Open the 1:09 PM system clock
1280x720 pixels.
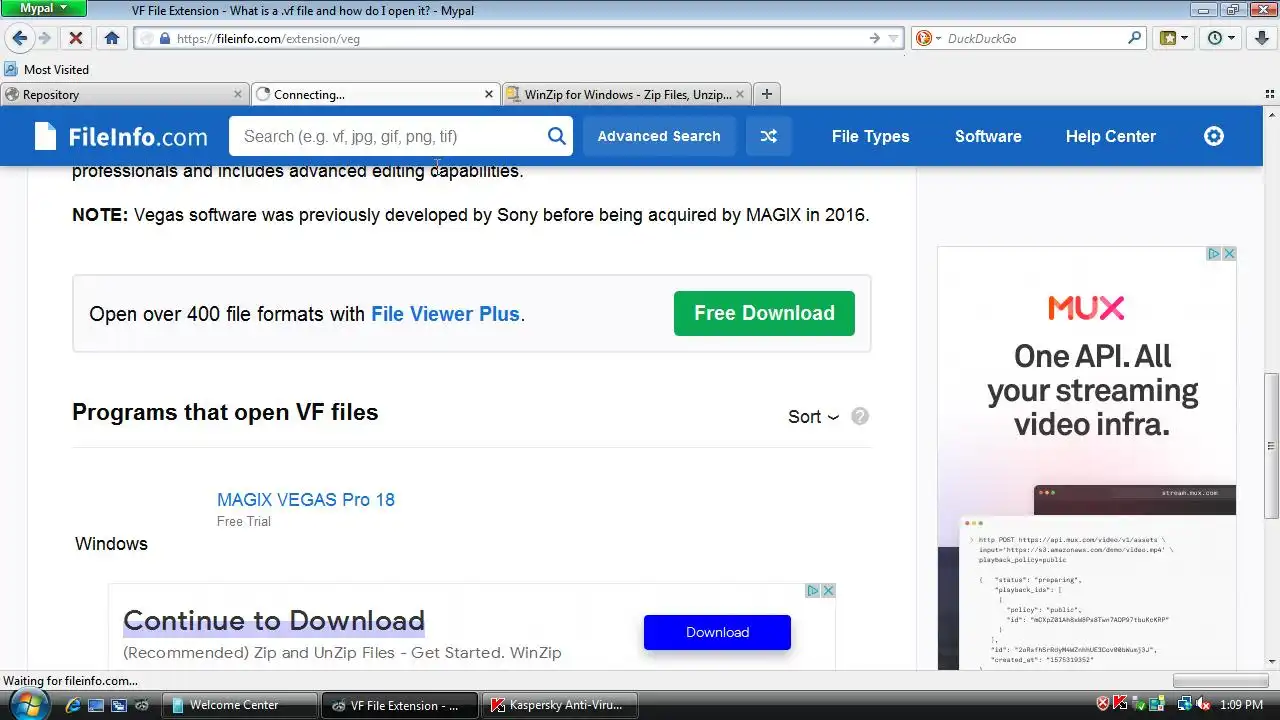1241,705
